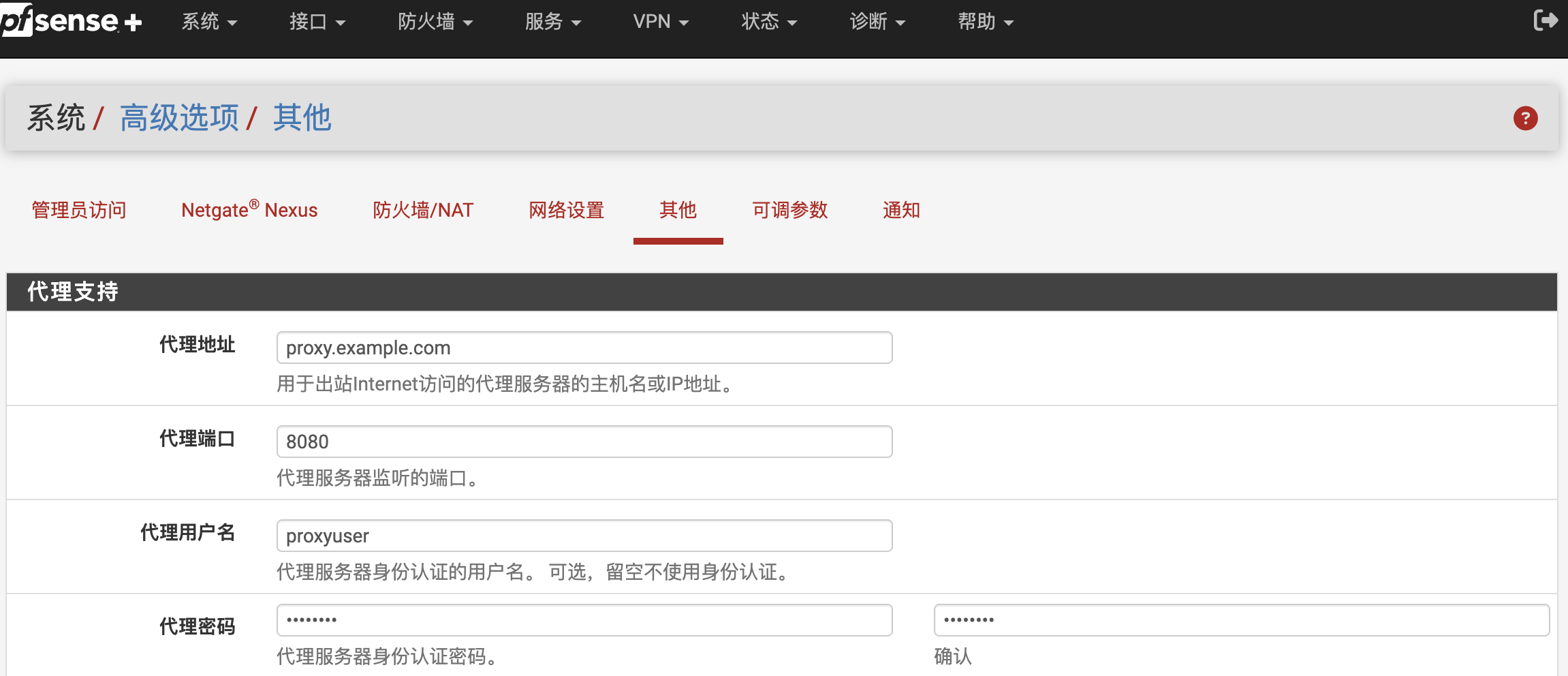This screenshot has width=1568, height=676.
Task: Click the password 确认 field
Action: tap(1241, 620)
